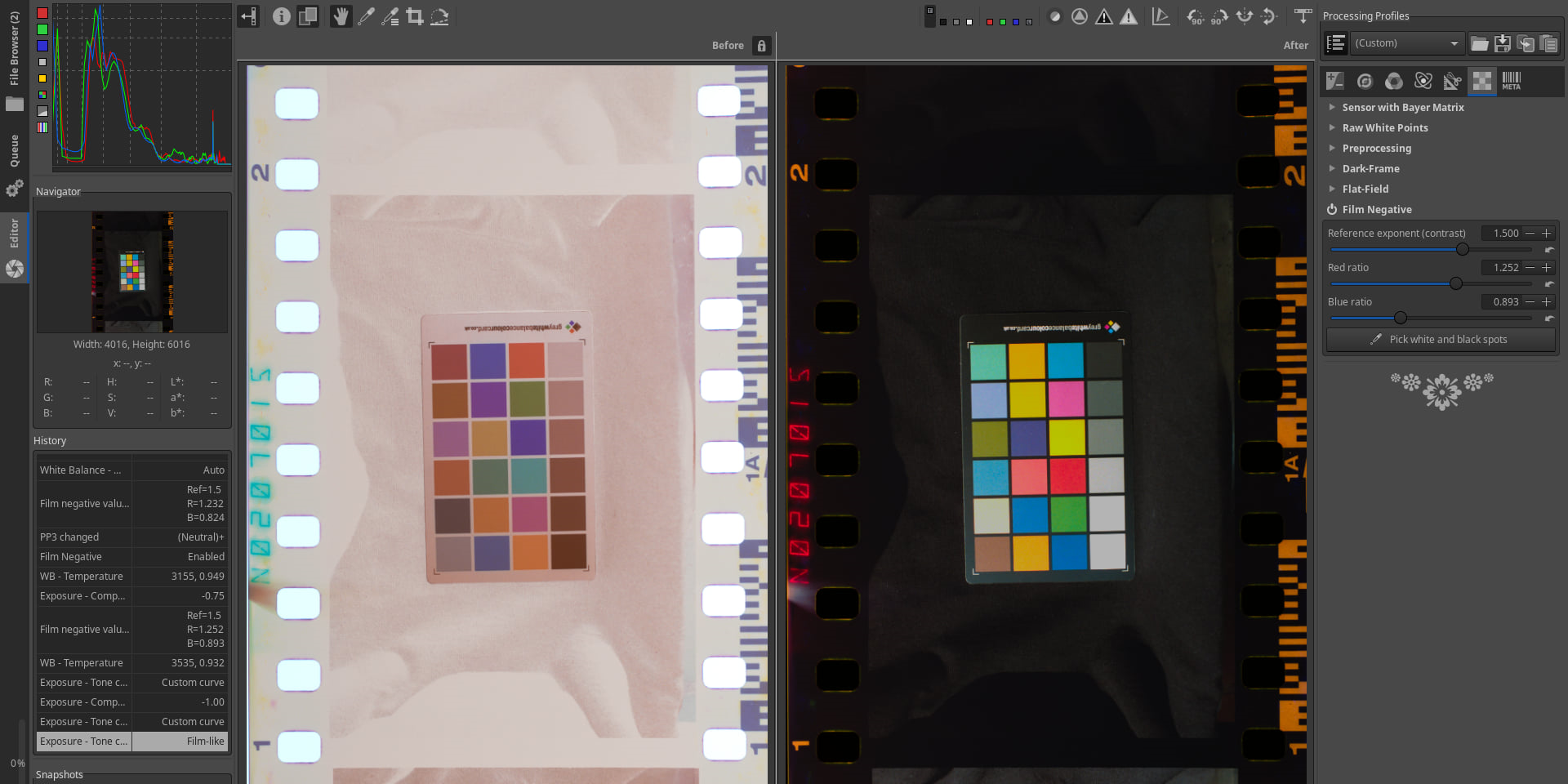Open Processing Profiles (Custom) dropdown
1568x784 pixels.
click(x=1406, y=43)
